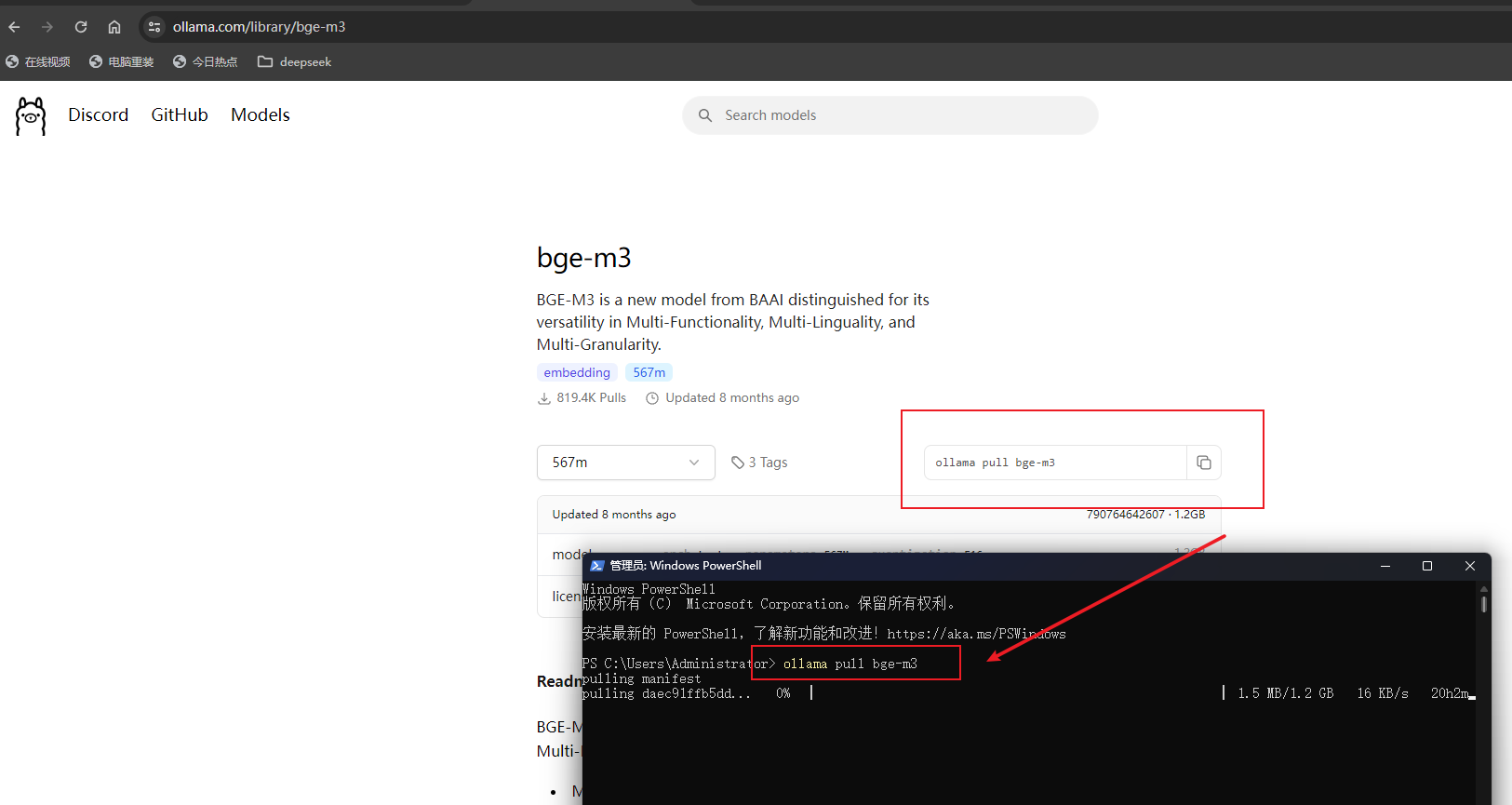Click the PowerShell icon in title bar
The height and width of the screenshot is (805, 1512).
[597, 566]
